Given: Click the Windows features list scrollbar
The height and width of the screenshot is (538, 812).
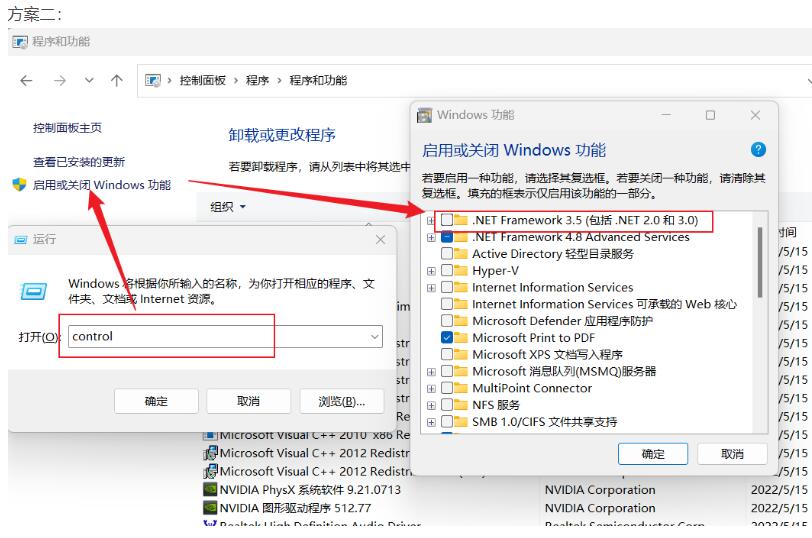Looking at the screenshot, I should coord(760,263).
